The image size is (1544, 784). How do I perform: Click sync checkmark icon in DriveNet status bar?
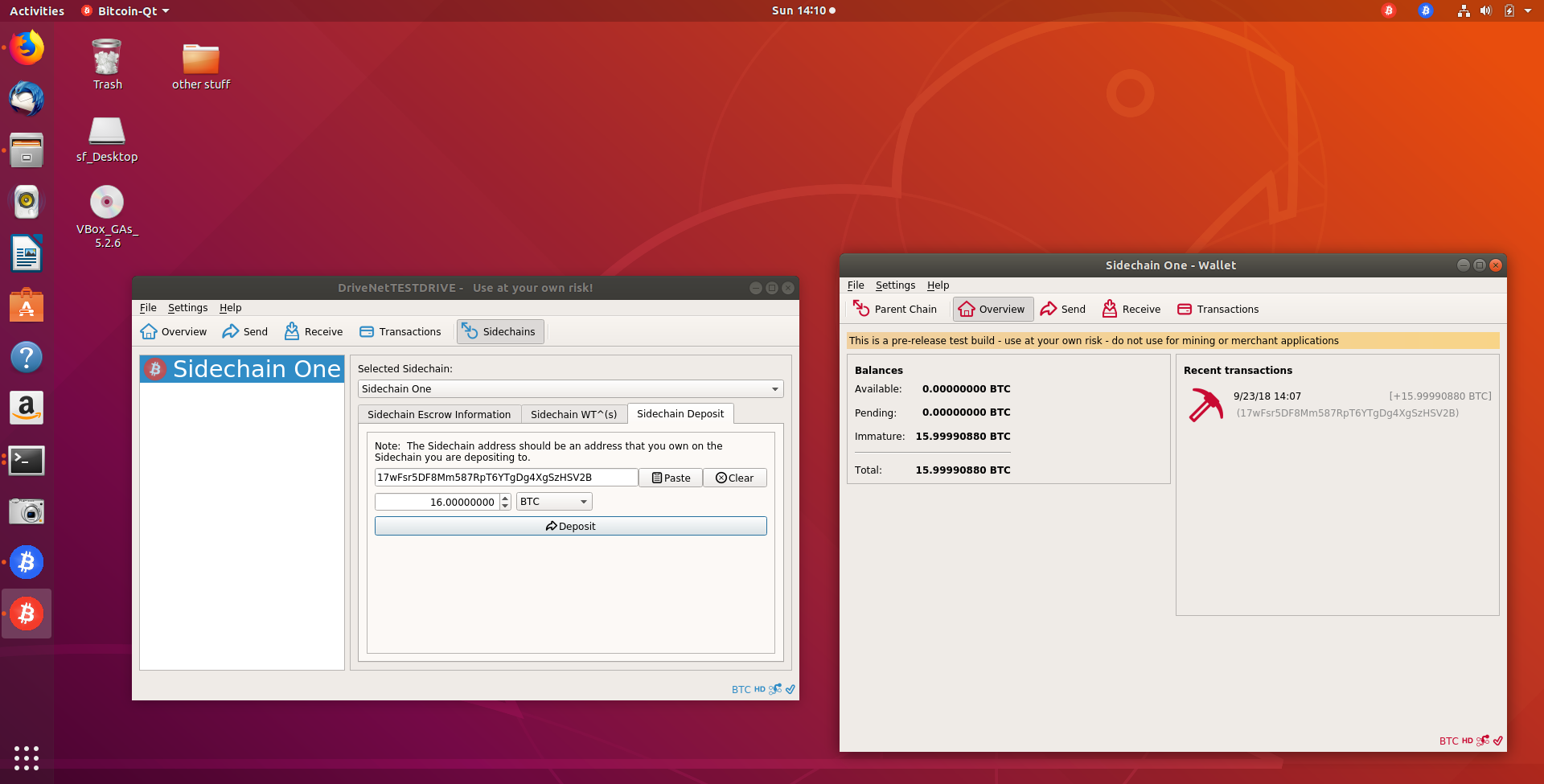pos(790,689)
